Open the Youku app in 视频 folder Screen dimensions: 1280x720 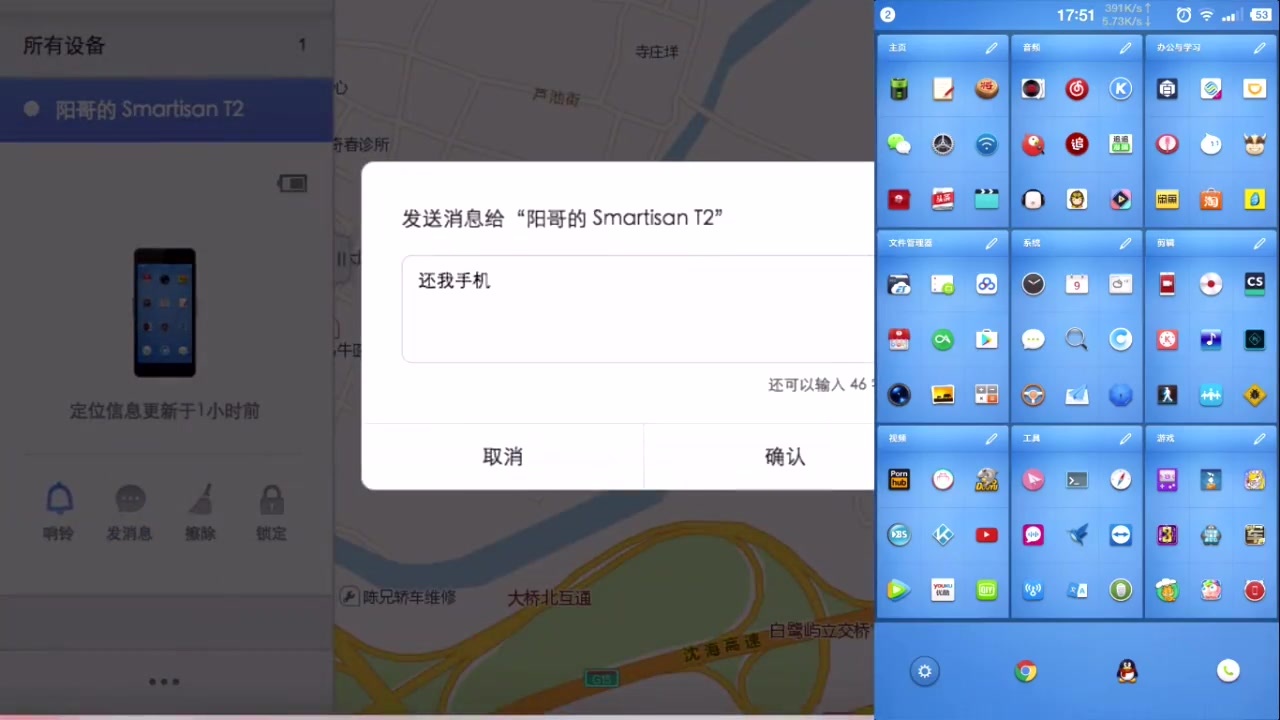[x=943, y=590]
